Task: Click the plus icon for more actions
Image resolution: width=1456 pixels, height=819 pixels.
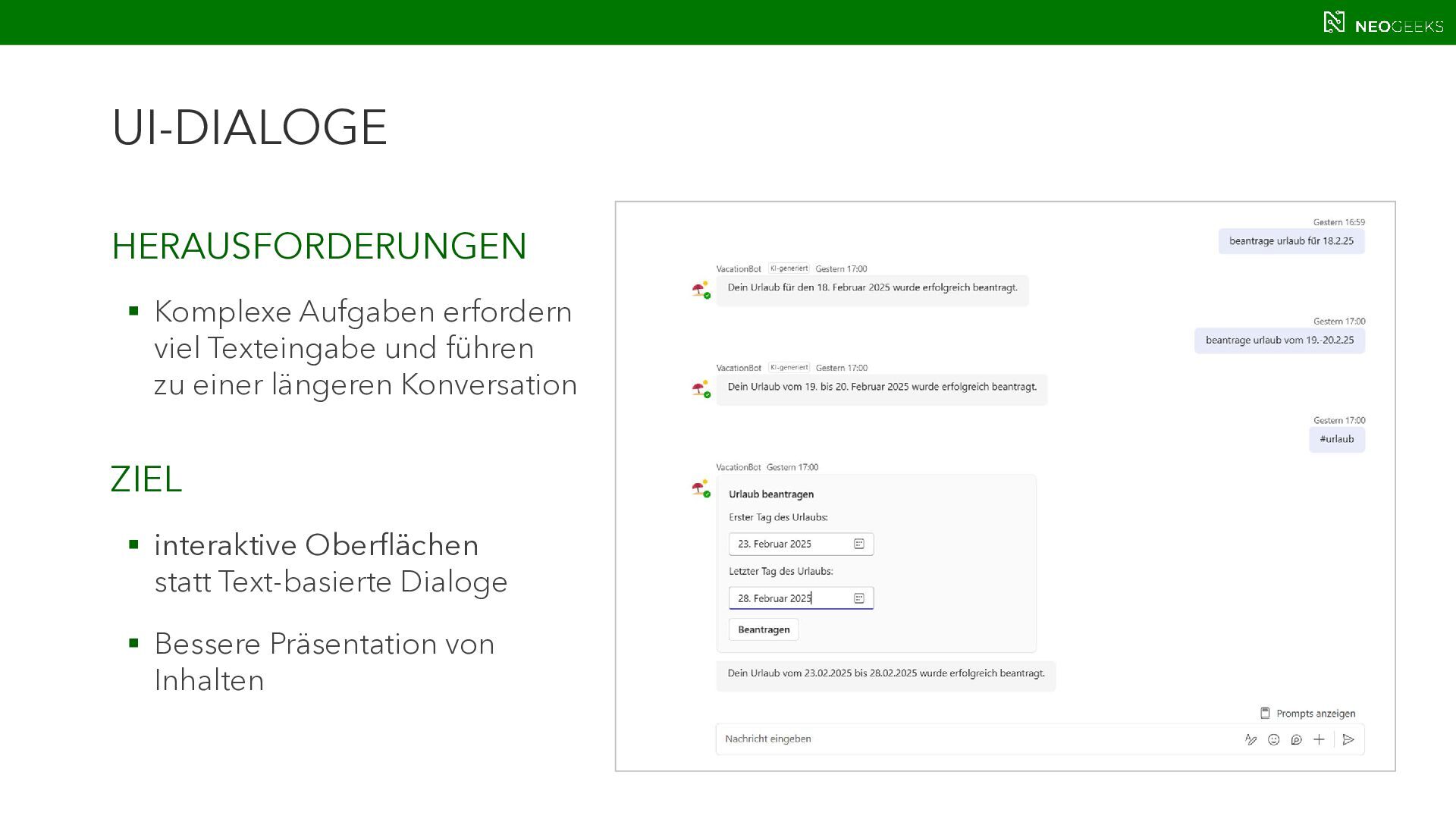Action: point(1319,739)
